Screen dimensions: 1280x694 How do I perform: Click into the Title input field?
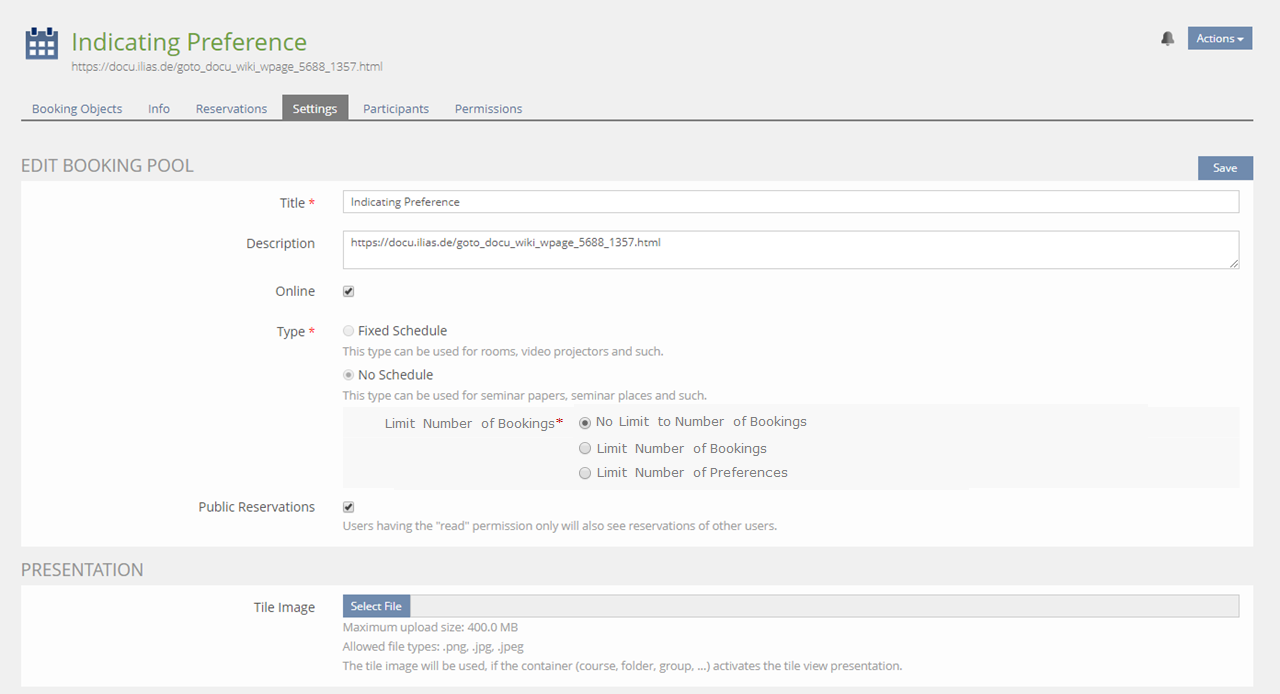tap(790, 202)
